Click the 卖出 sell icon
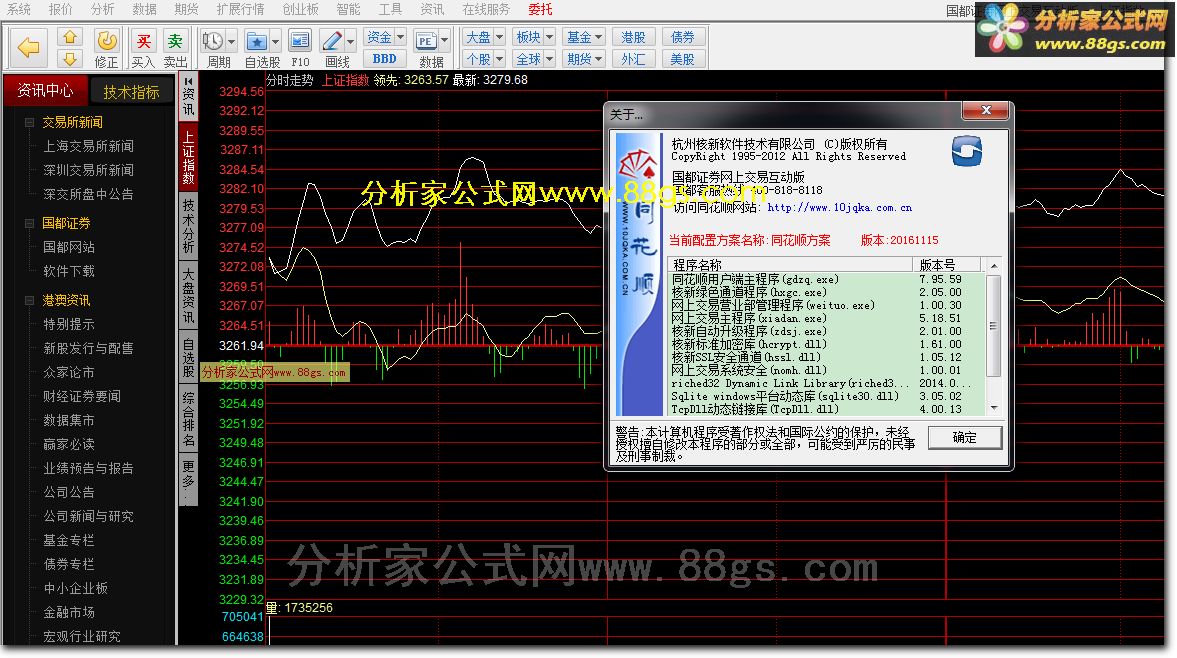 click(x=175, y=41)
